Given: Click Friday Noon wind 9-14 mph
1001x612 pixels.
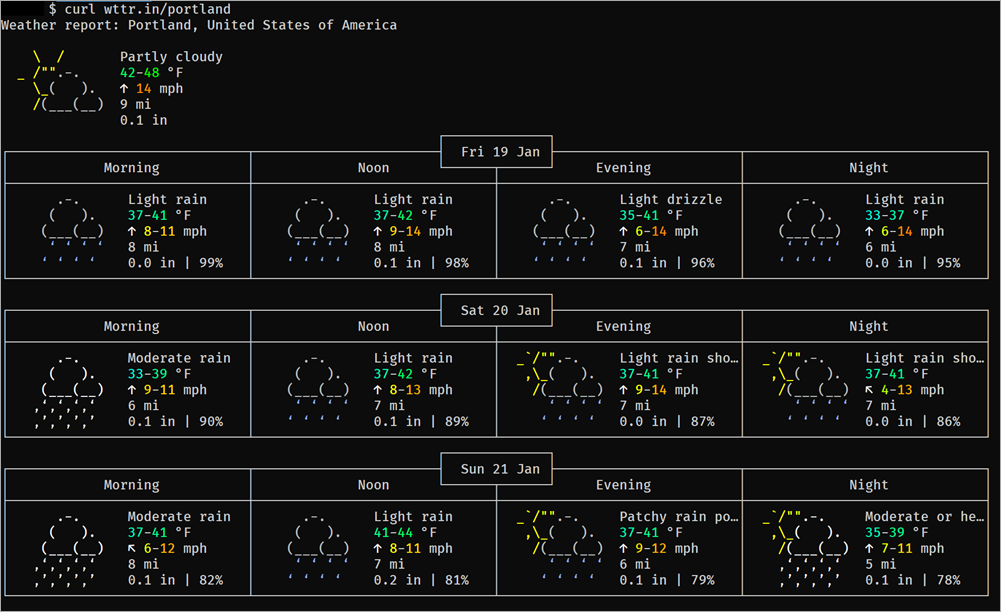Looking at the screenshot, I should click(x=413, y=231).
